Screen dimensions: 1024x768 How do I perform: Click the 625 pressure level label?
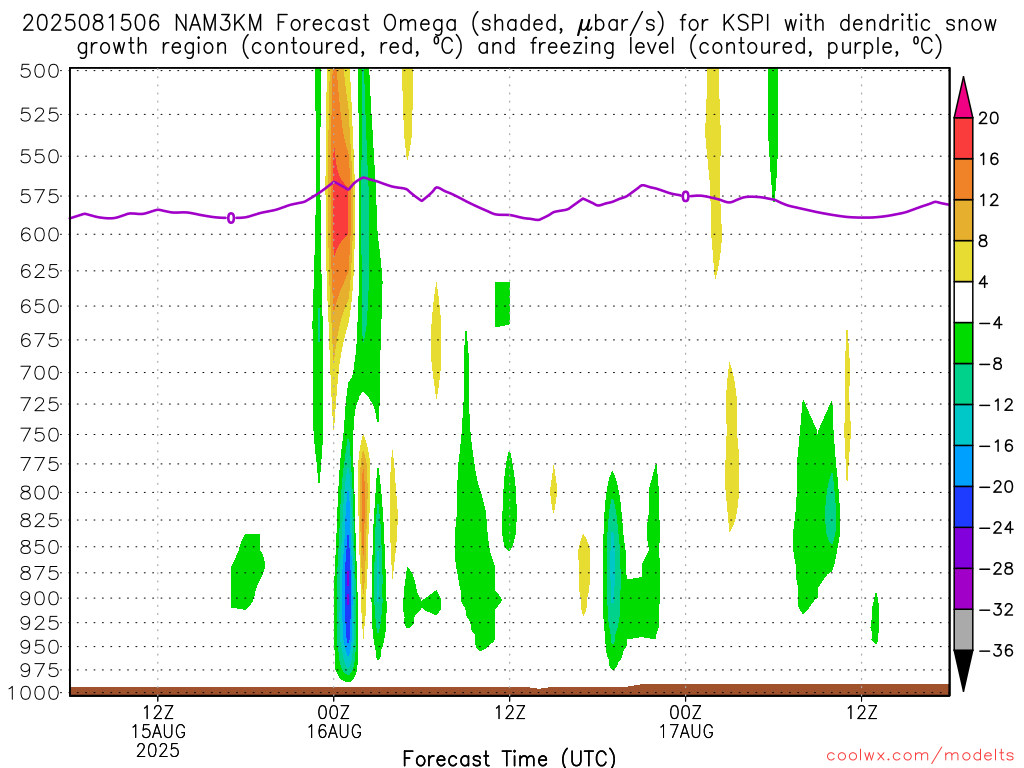40,271
